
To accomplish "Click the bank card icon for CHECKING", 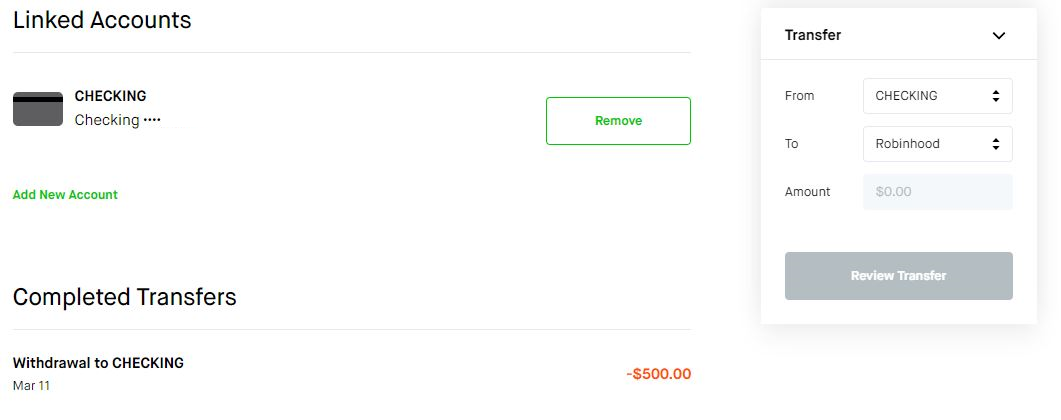I will (38, 109).
